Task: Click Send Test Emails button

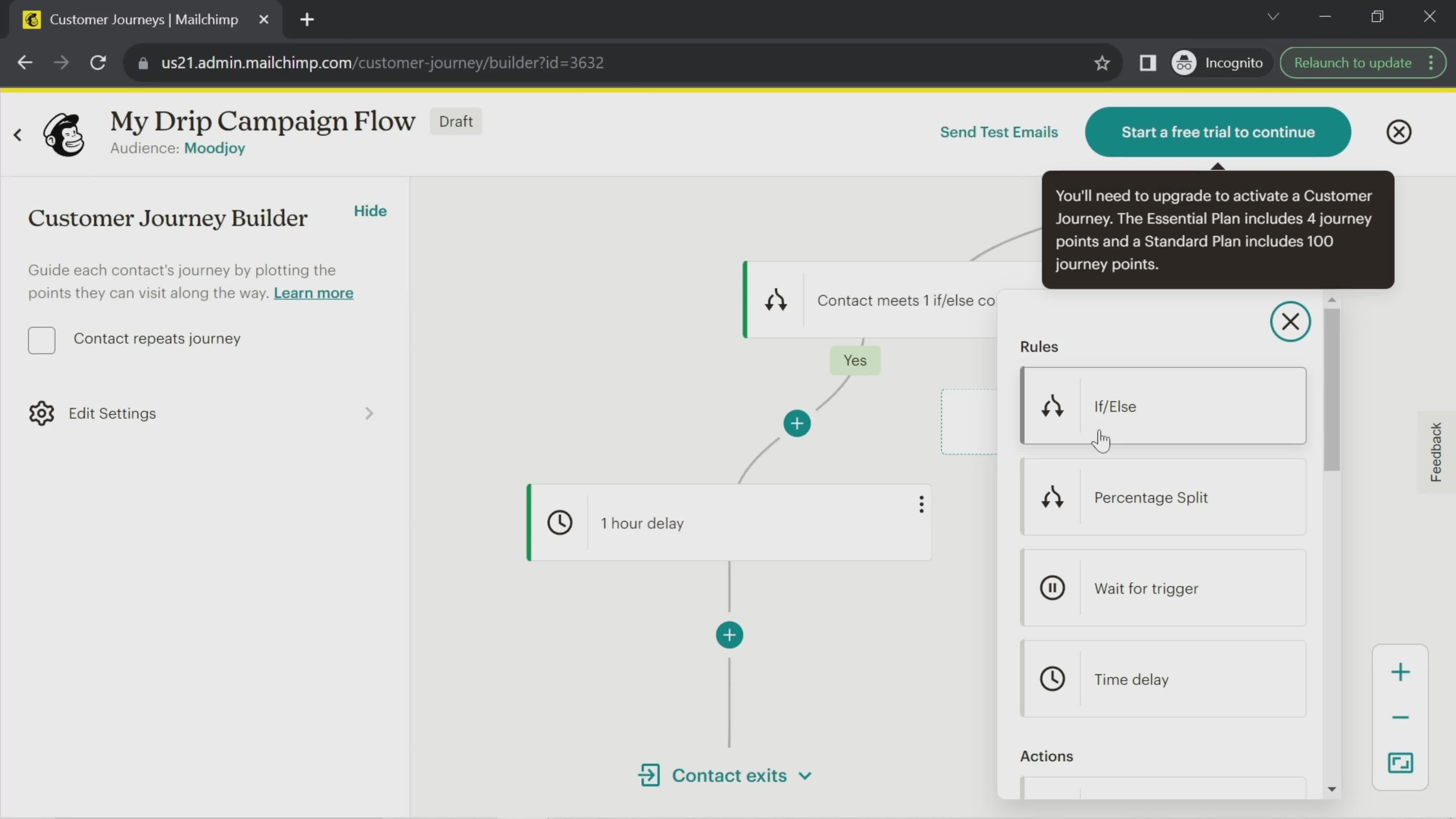Action: pos(999,132)
